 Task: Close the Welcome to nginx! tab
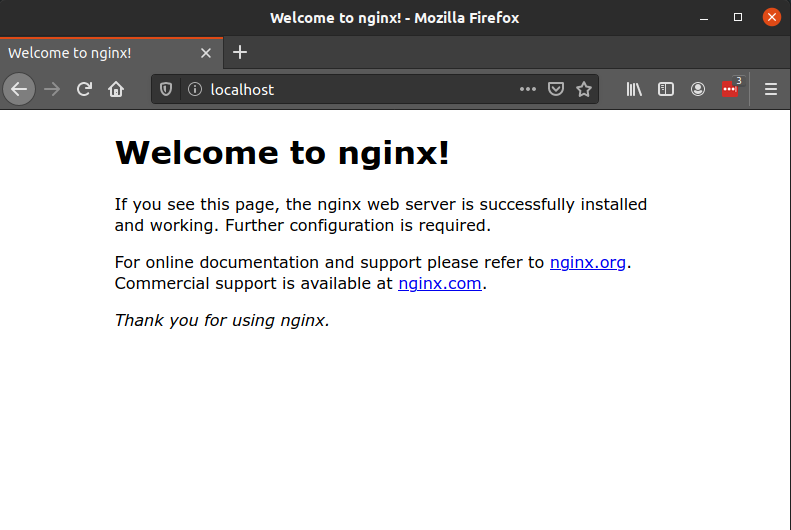(x=206, y=53)
